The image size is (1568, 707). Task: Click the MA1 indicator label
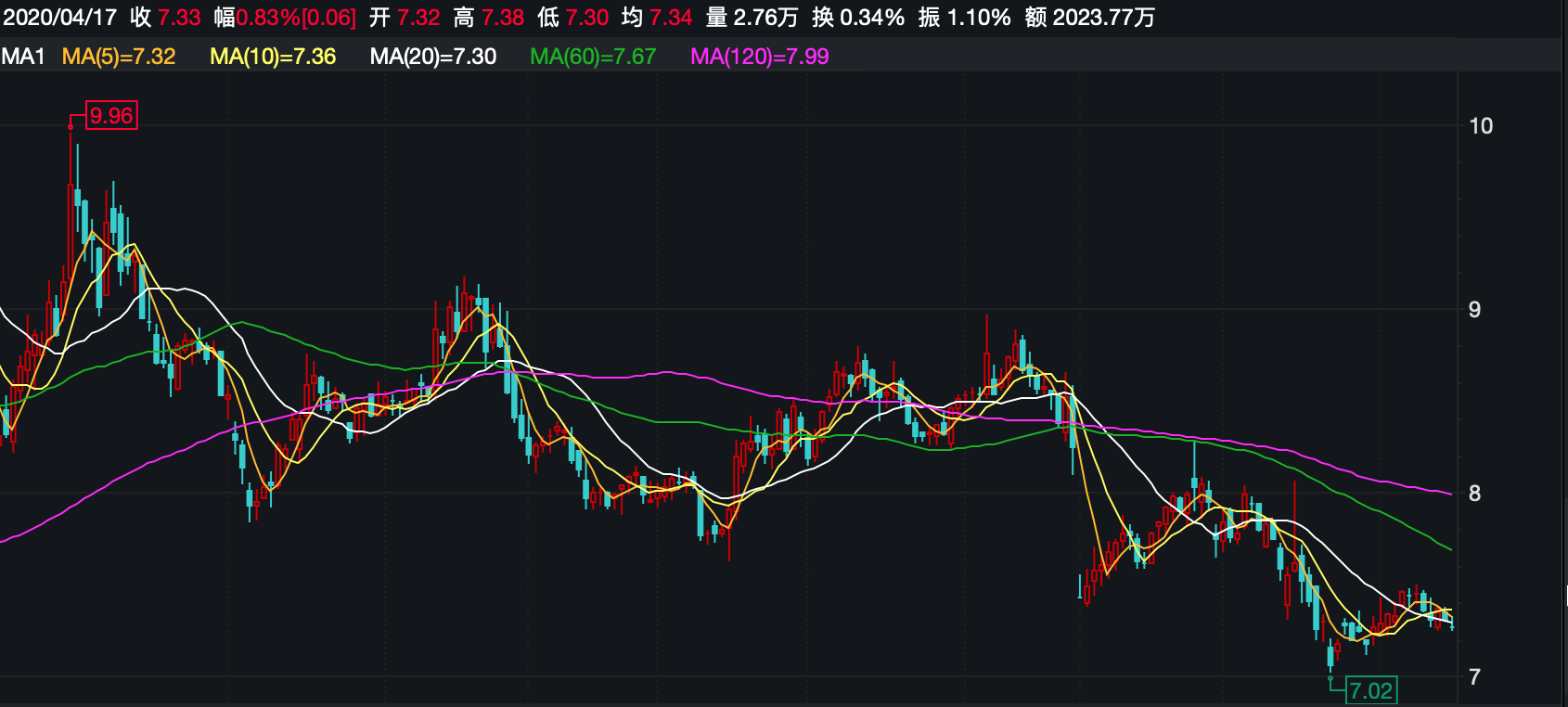pyautogui.click(x=23, y=57)
